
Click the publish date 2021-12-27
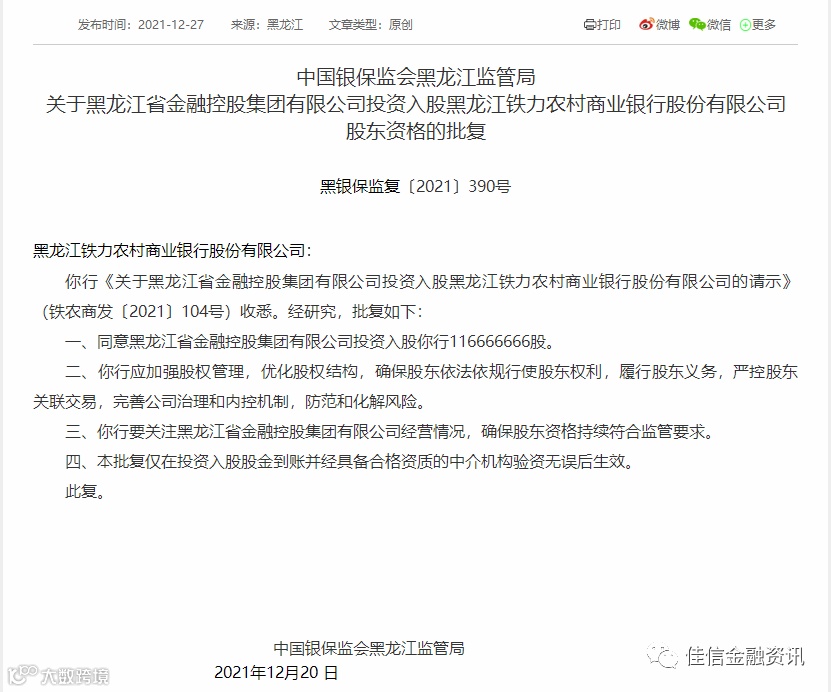point(171,25)
